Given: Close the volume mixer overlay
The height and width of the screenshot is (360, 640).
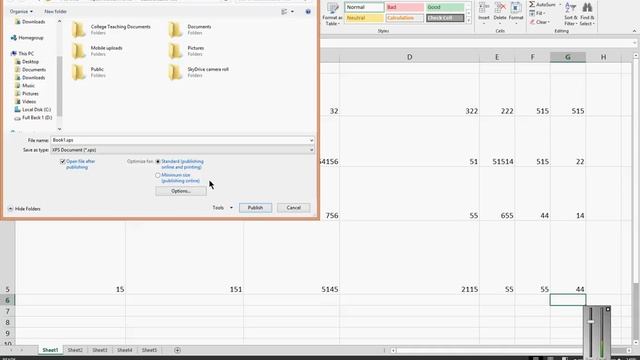Looking at the screenshot, I should (607, 309).
